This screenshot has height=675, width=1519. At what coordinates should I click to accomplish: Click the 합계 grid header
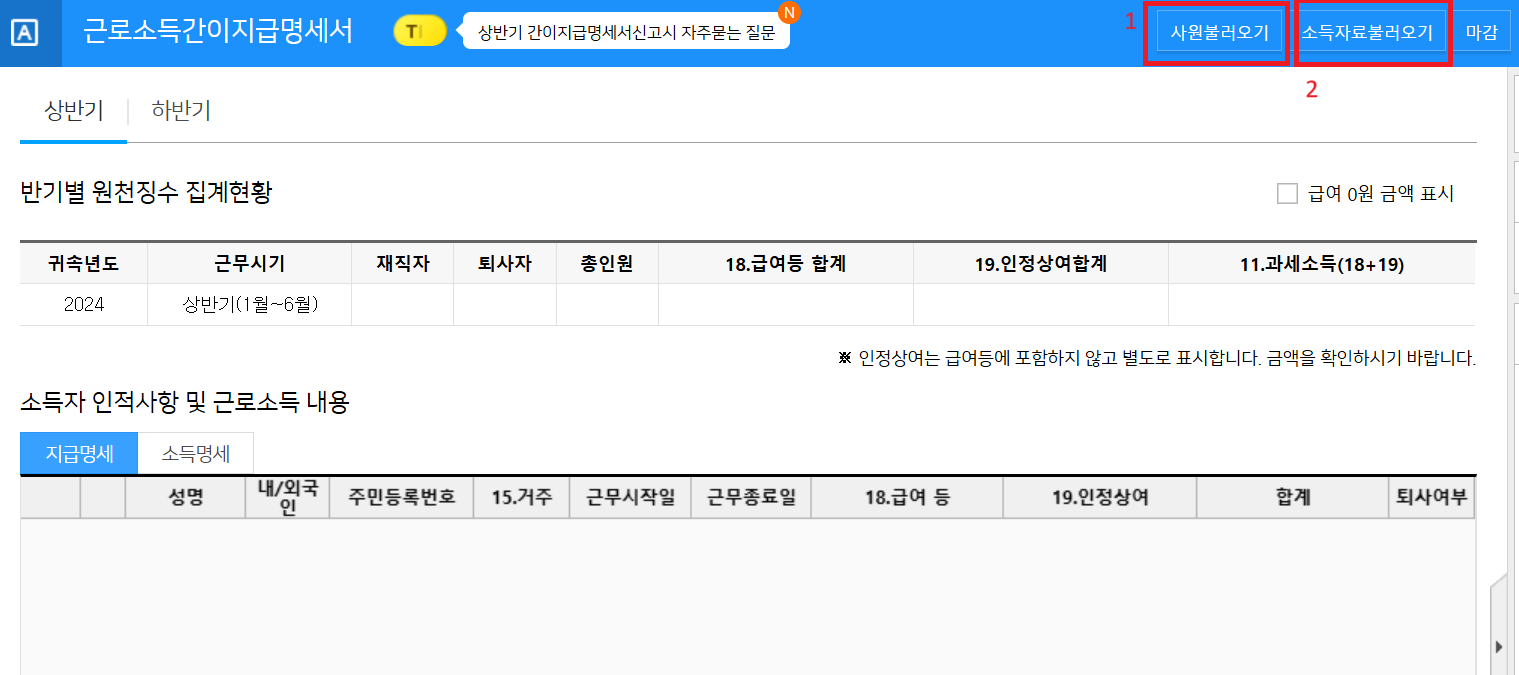pyautogui.click(x=1293, y=497)
